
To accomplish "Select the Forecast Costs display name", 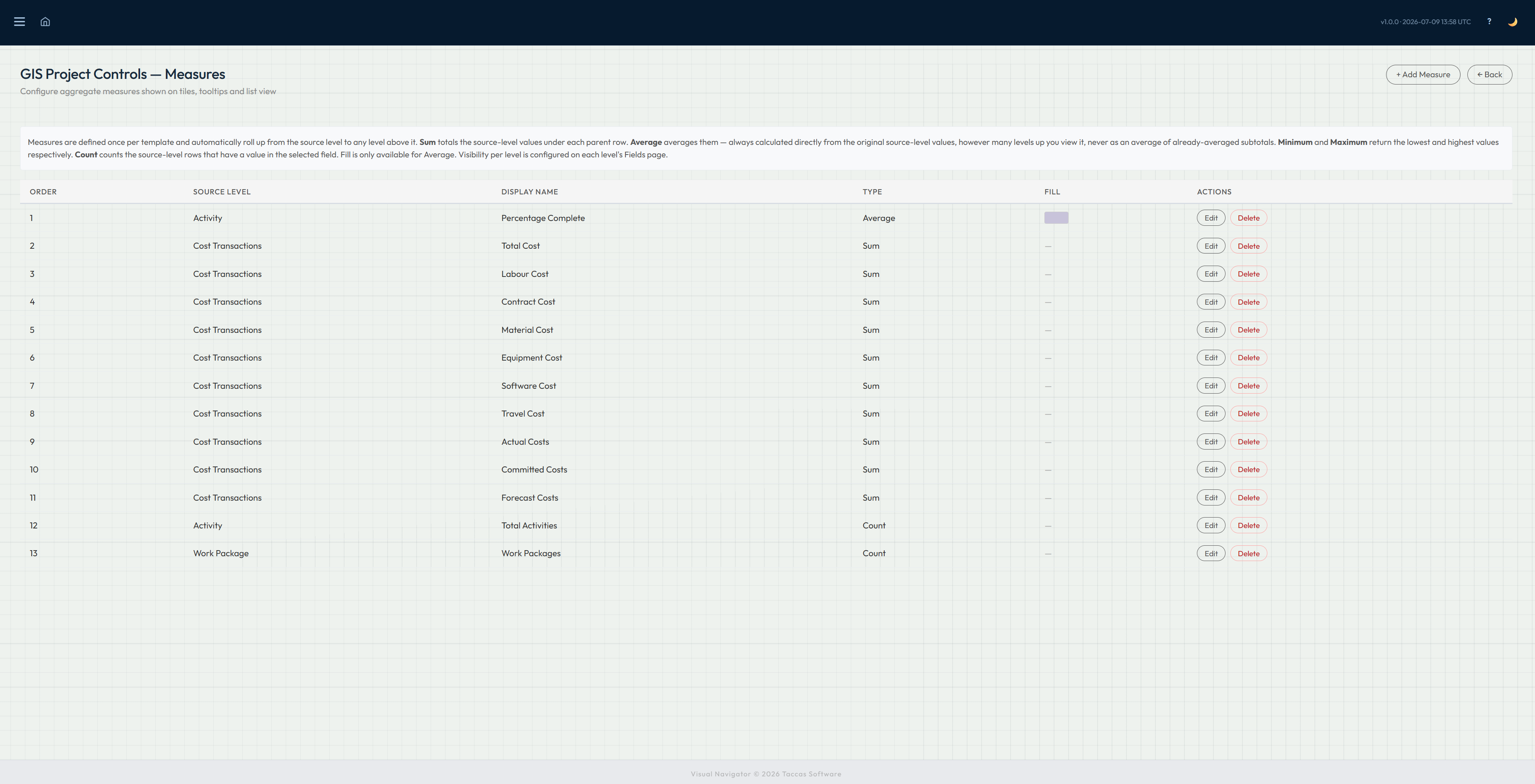I will point(530,498).
